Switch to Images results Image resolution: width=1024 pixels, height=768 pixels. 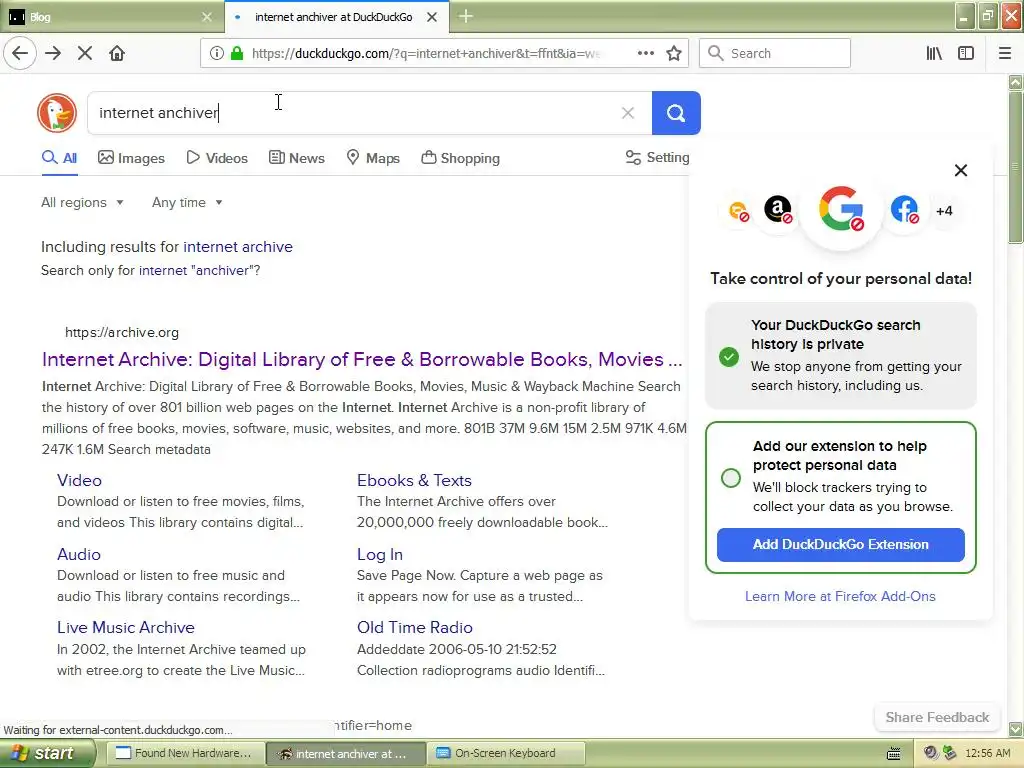coord(131,158)
